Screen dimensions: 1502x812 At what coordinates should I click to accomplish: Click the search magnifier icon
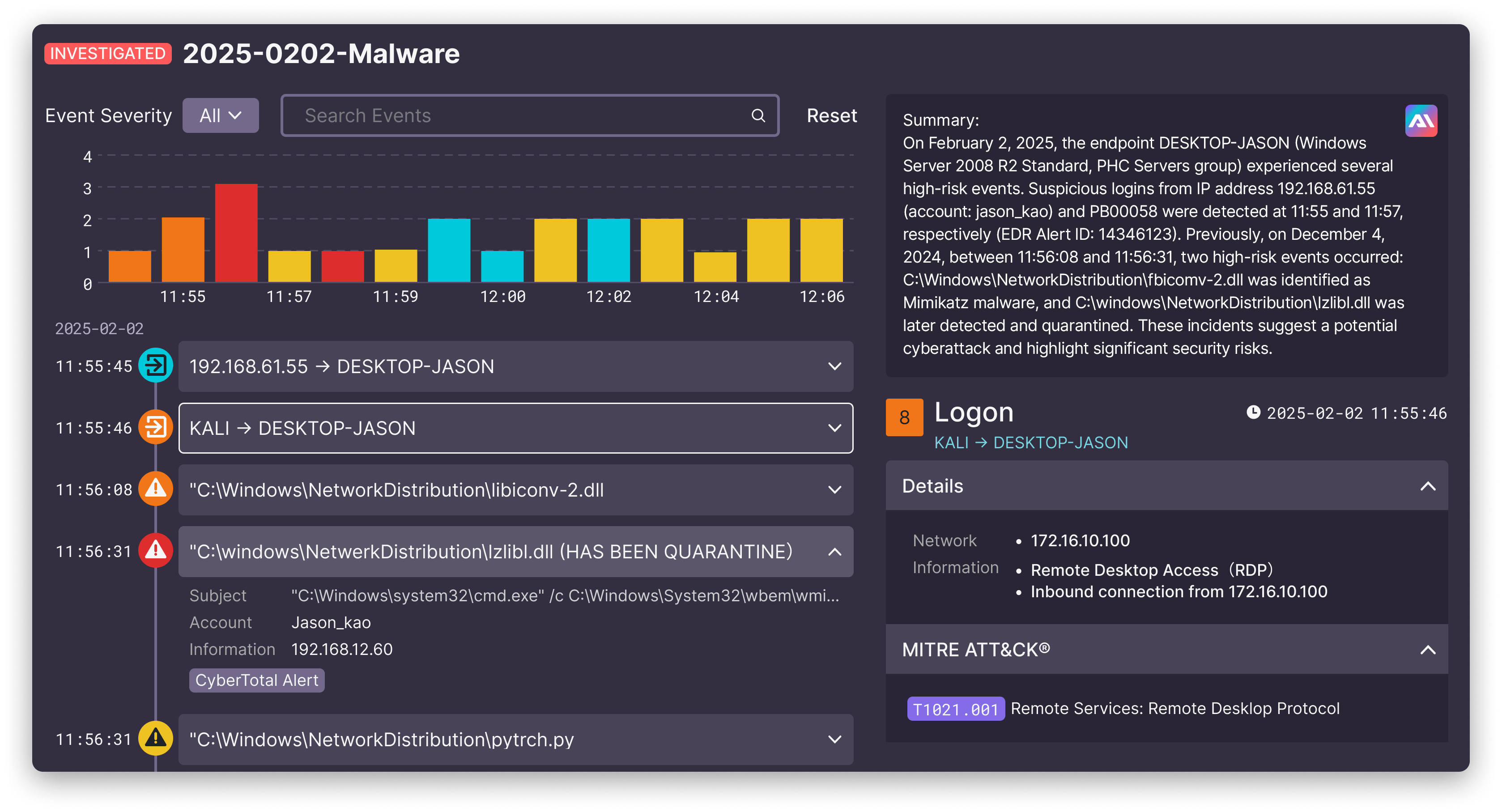coord(757,115)
